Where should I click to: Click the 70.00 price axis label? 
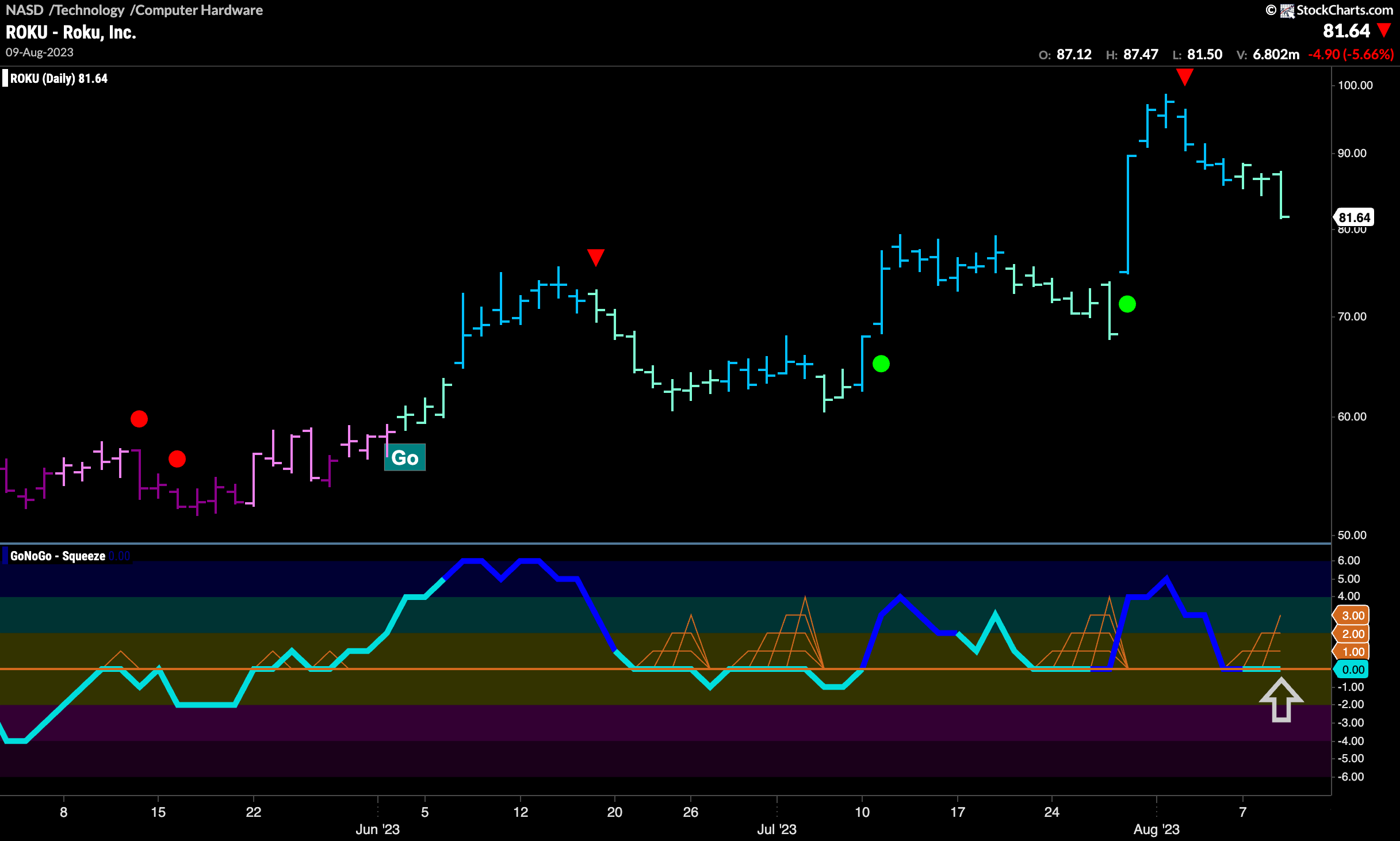pyautogui.click(x=1352, y=316)
